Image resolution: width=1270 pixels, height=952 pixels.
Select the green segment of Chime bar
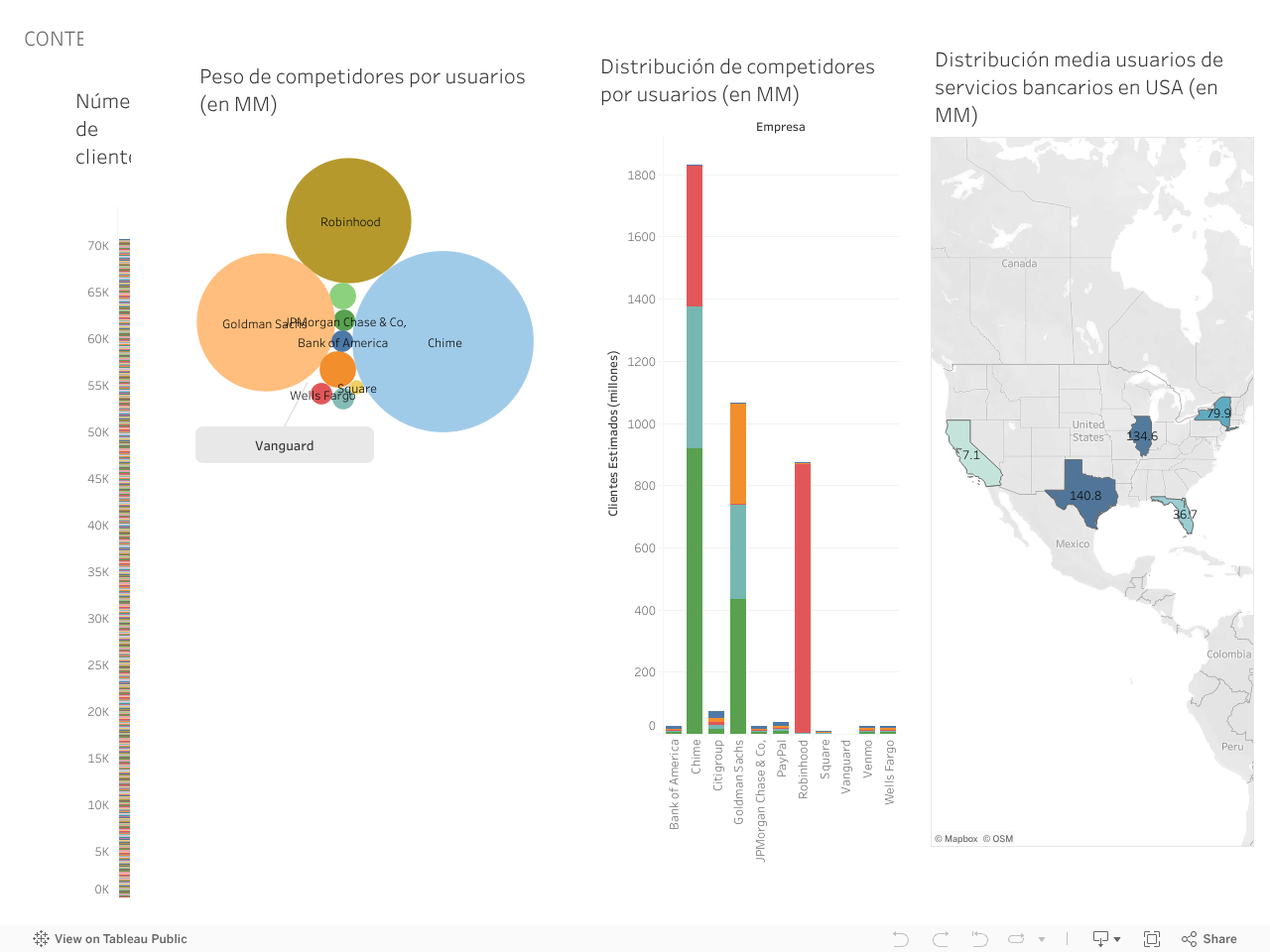[695, 595]
